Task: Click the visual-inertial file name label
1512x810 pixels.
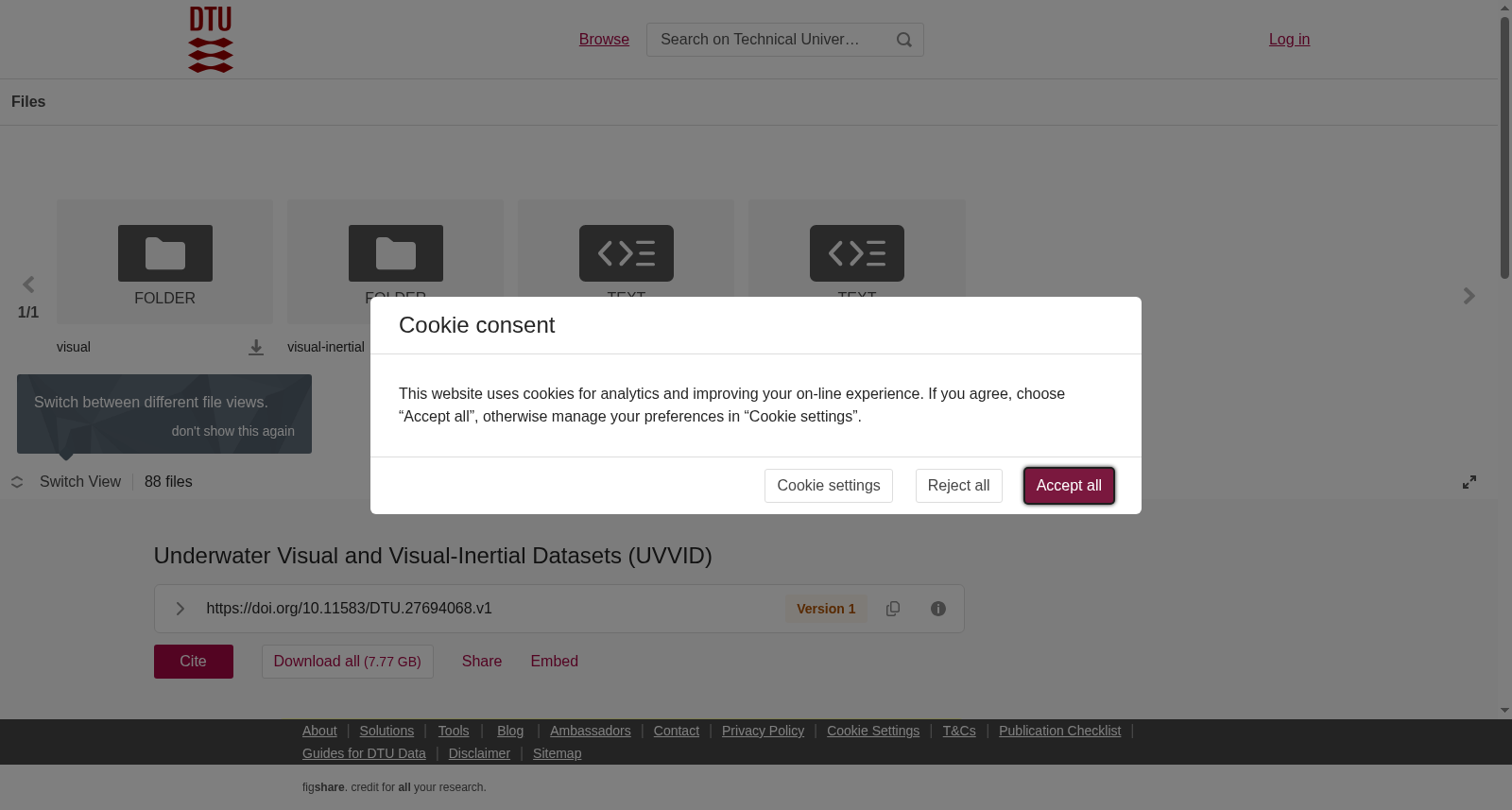Action: [326, 347]
